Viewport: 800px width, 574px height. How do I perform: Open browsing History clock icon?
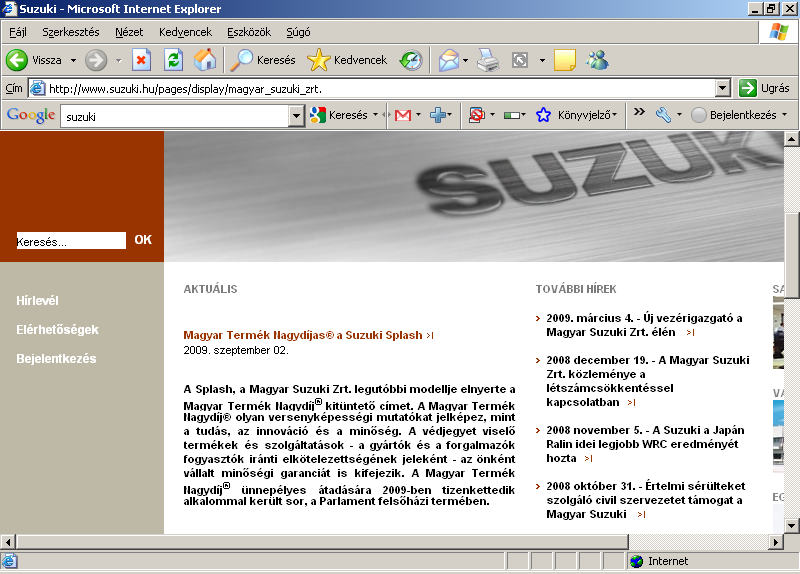click(411, 60)
